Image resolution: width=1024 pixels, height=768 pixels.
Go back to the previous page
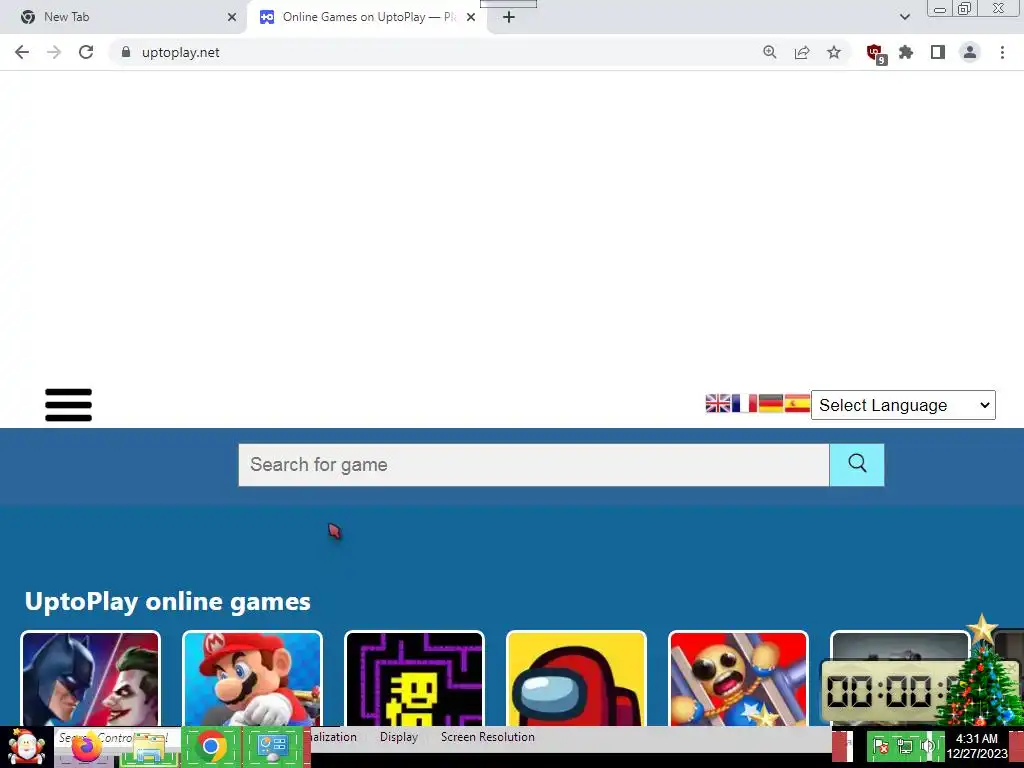coord(22,52)
